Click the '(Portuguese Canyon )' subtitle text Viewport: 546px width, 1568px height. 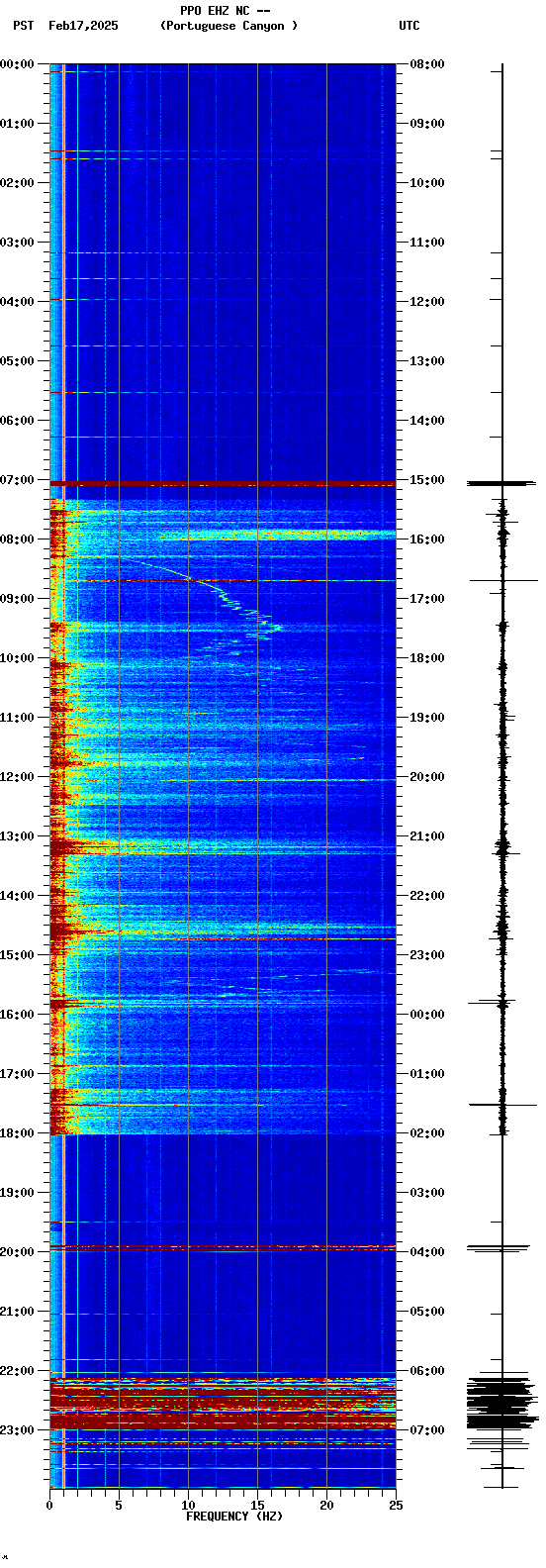pyautogui.click(x=228, y=26)
